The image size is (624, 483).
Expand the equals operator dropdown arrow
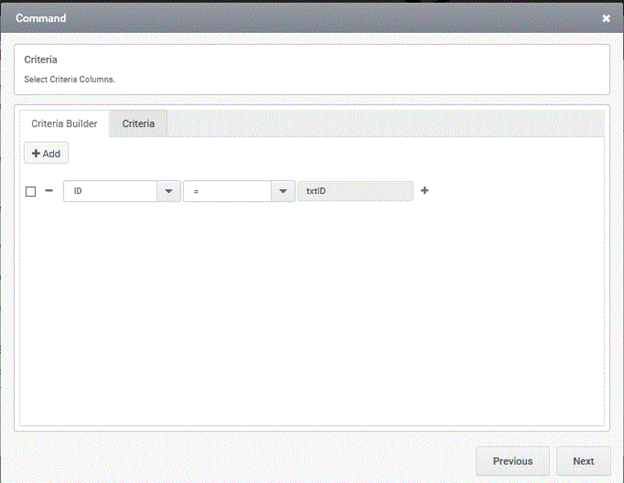pyautogui.click(x=283, y=191)
